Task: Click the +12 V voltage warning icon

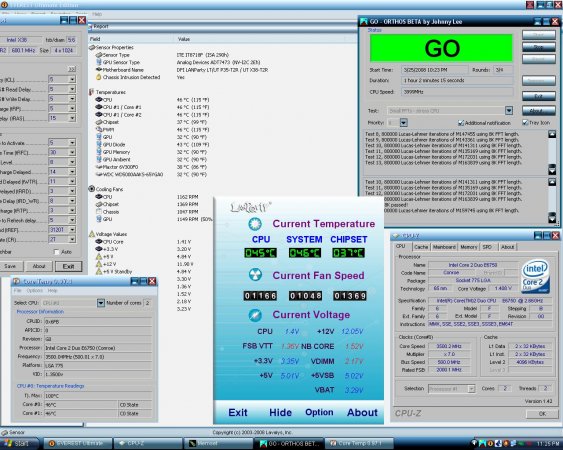Action: pyautogui.click(x=99, y=264)
